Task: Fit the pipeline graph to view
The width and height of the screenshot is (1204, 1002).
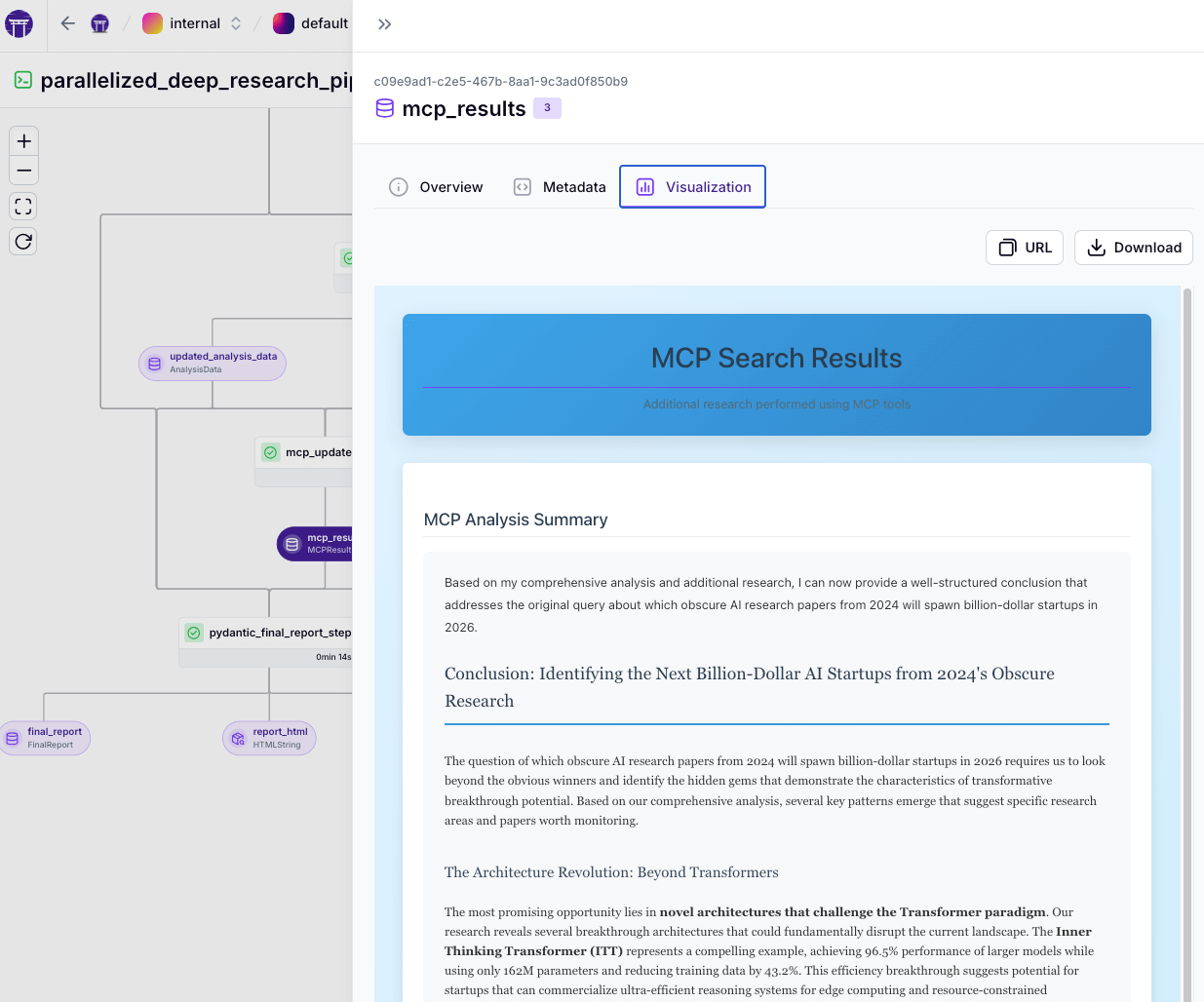Action: tap(24, 207)
